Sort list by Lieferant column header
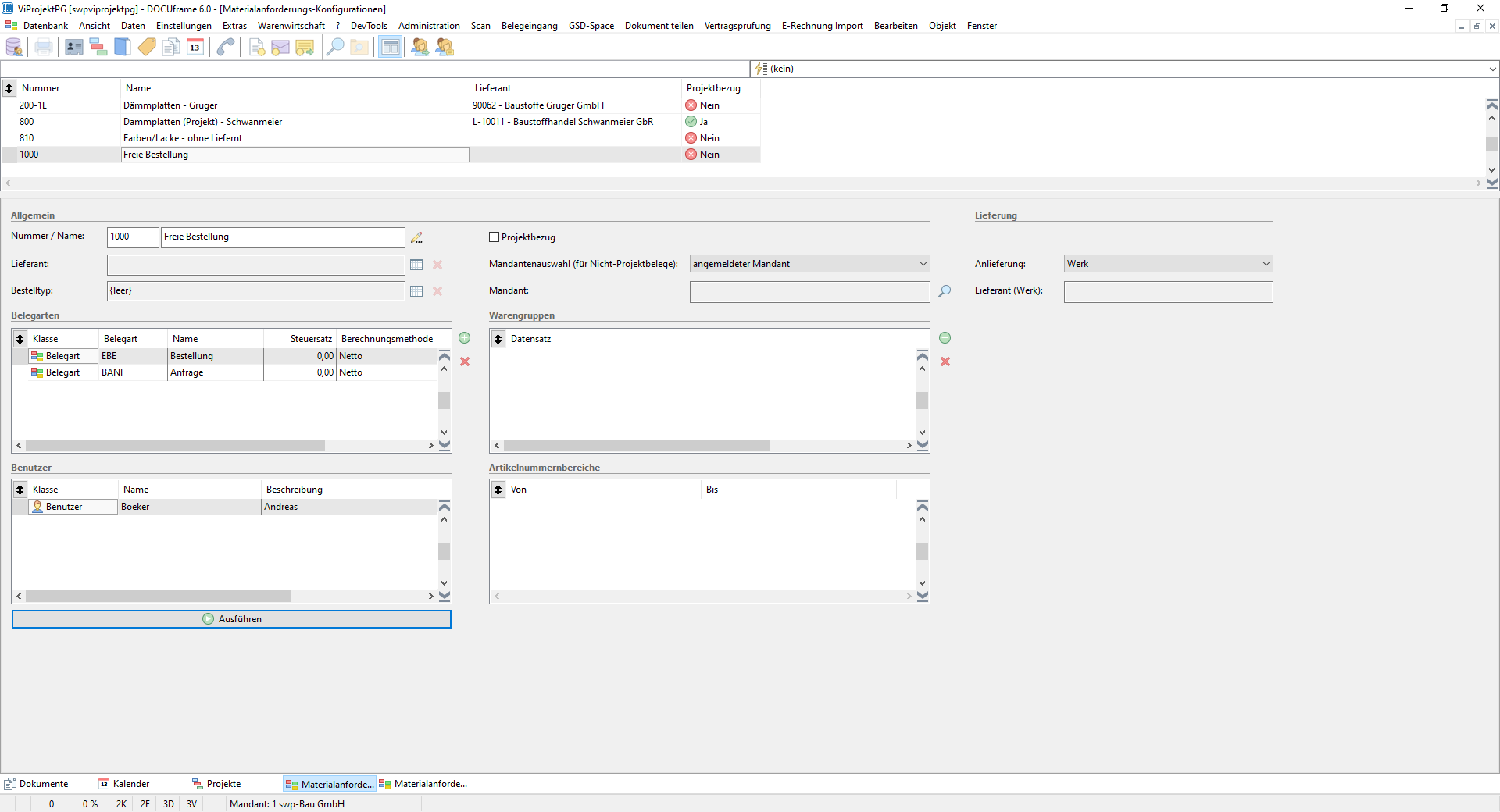This screenshot has height=812, width=1500. coord(576,88)
